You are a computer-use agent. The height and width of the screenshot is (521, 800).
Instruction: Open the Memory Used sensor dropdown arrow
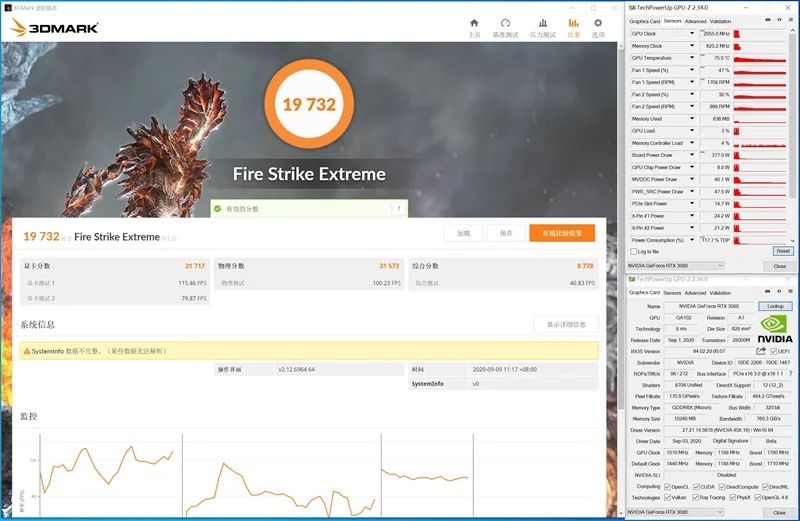[x=692, y=119]
